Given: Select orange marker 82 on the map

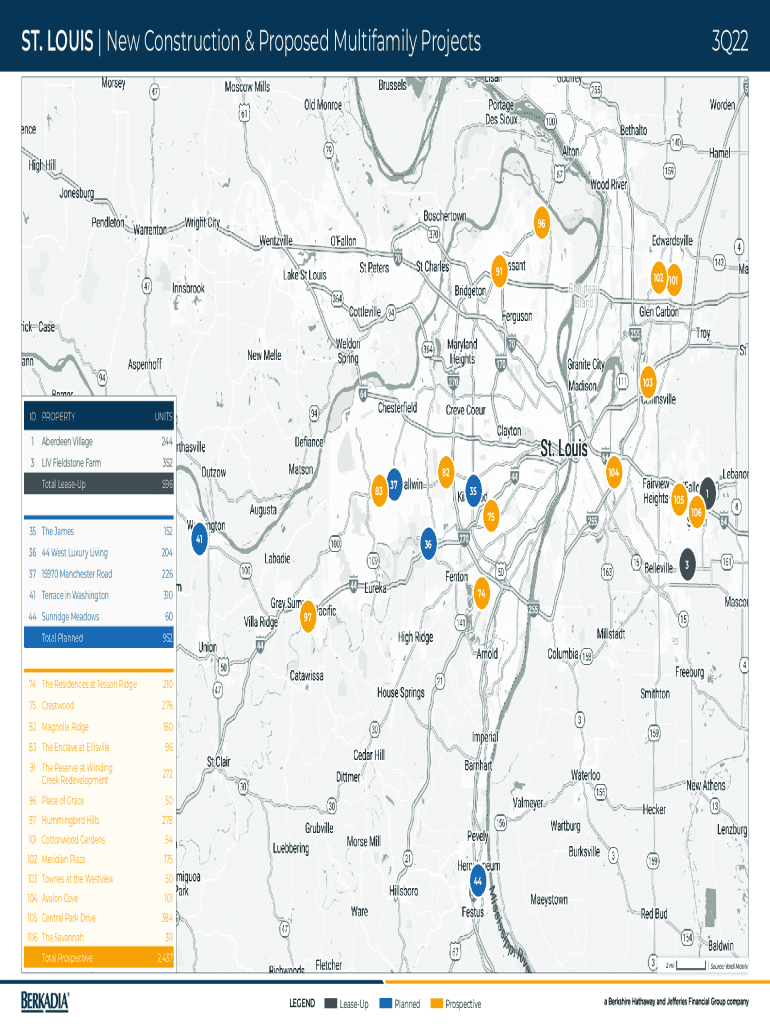Looking at the screenshot, I should click(446, 472).
